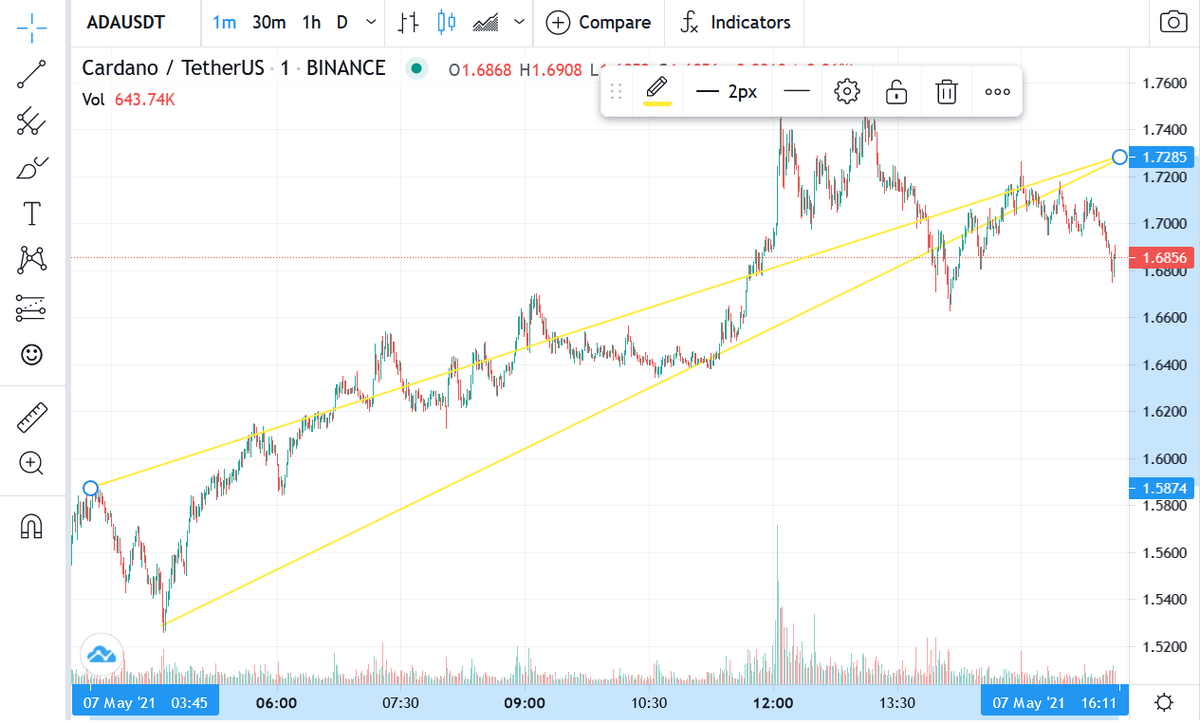Click the 07 May '21 03:45 time label
The height and width of the screenshot is (725, 1200).
(147, 702)
